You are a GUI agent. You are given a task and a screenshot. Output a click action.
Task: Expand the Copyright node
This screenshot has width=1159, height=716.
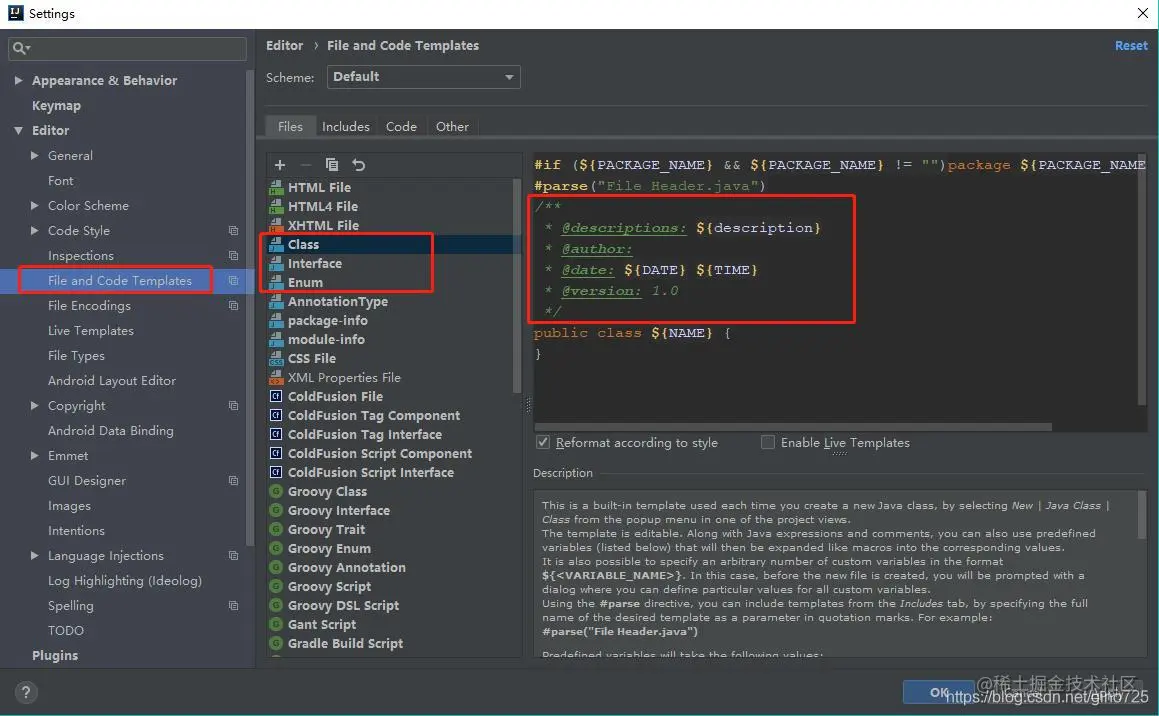tap(35, 406)
